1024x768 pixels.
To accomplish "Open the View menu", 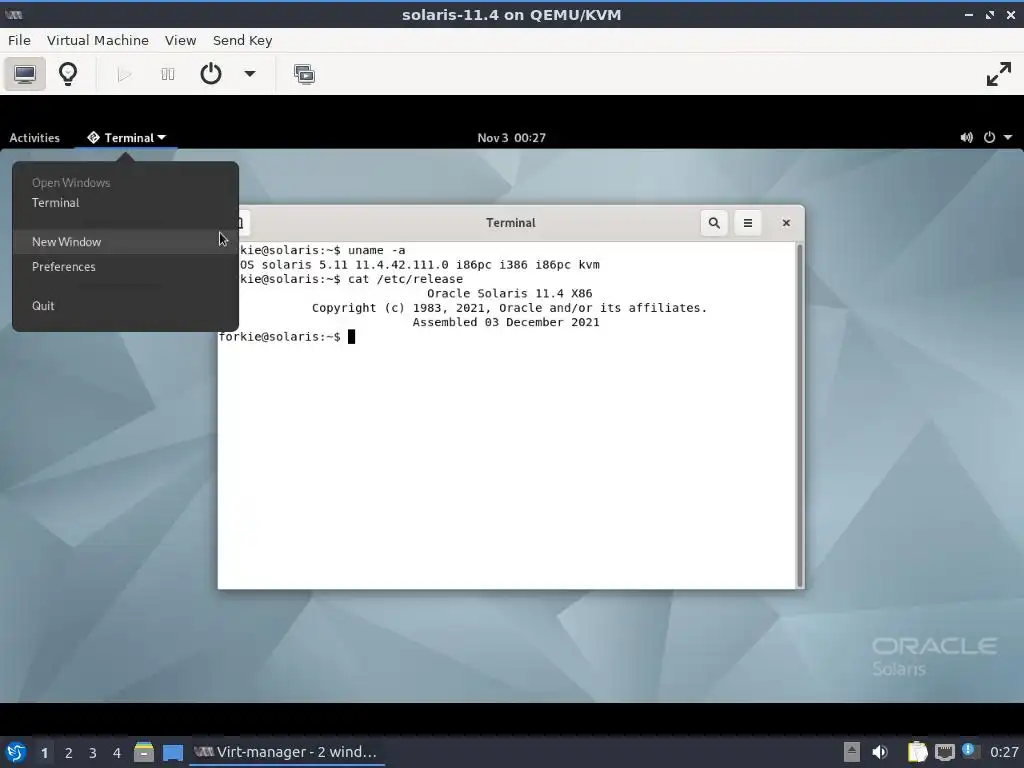I will (x=180, y=40).
